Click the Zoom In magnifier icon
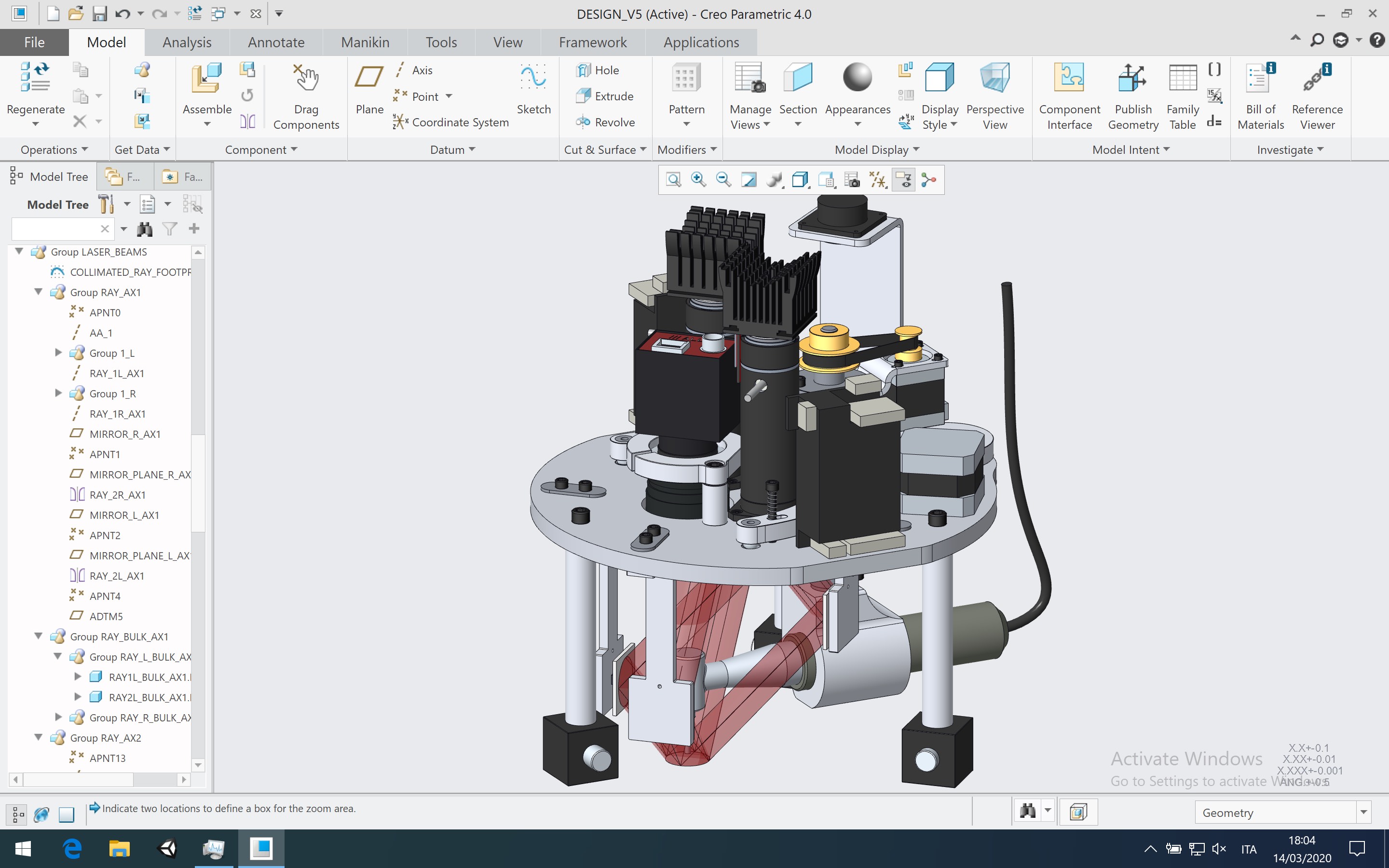The height and width of the screenshot is (868, 1389). (x=698, y=180)
